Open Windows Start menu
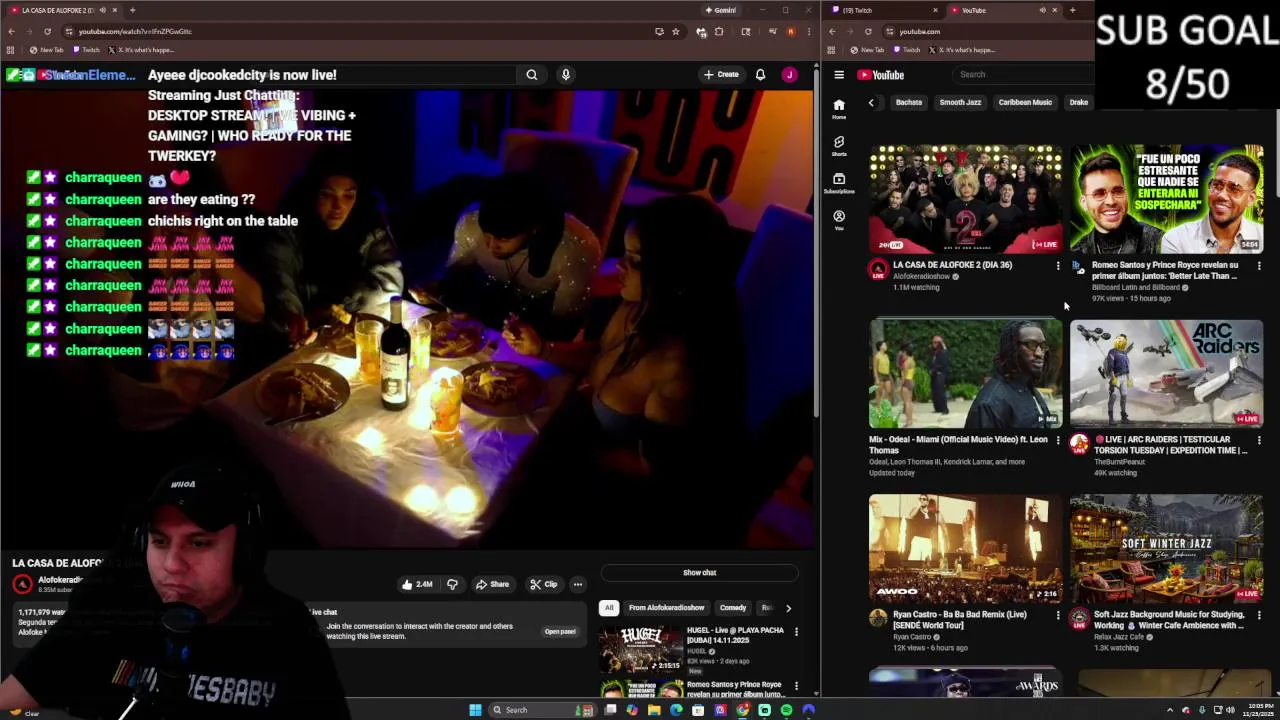 click(x=475, y=710)
